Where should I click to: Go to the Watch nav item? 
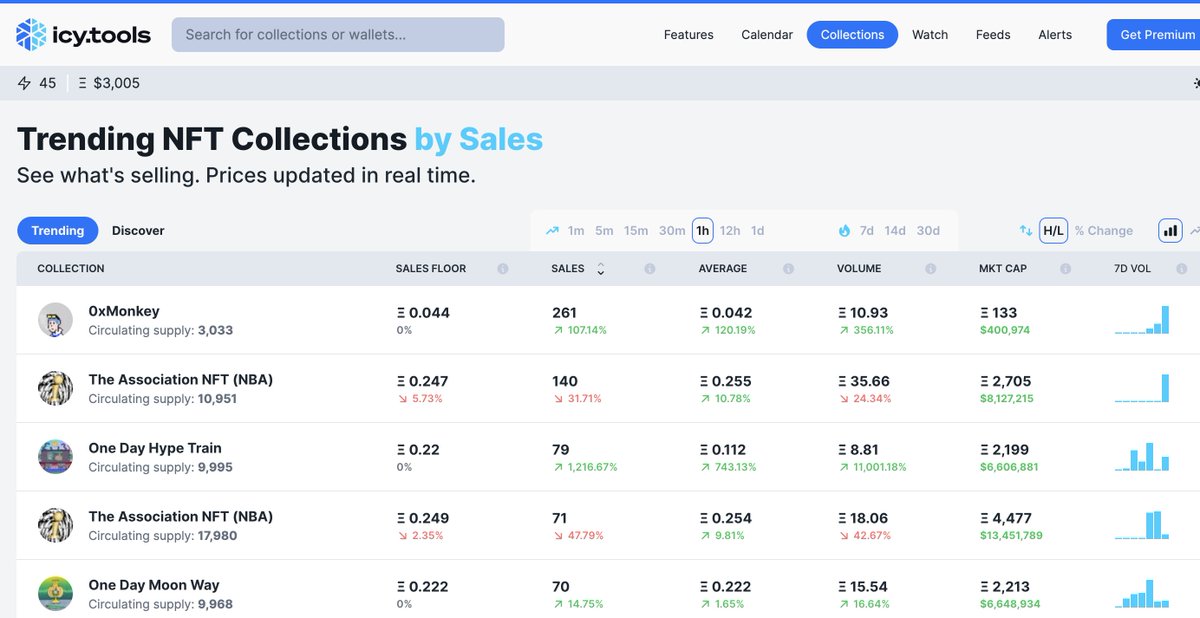point(930,35)
